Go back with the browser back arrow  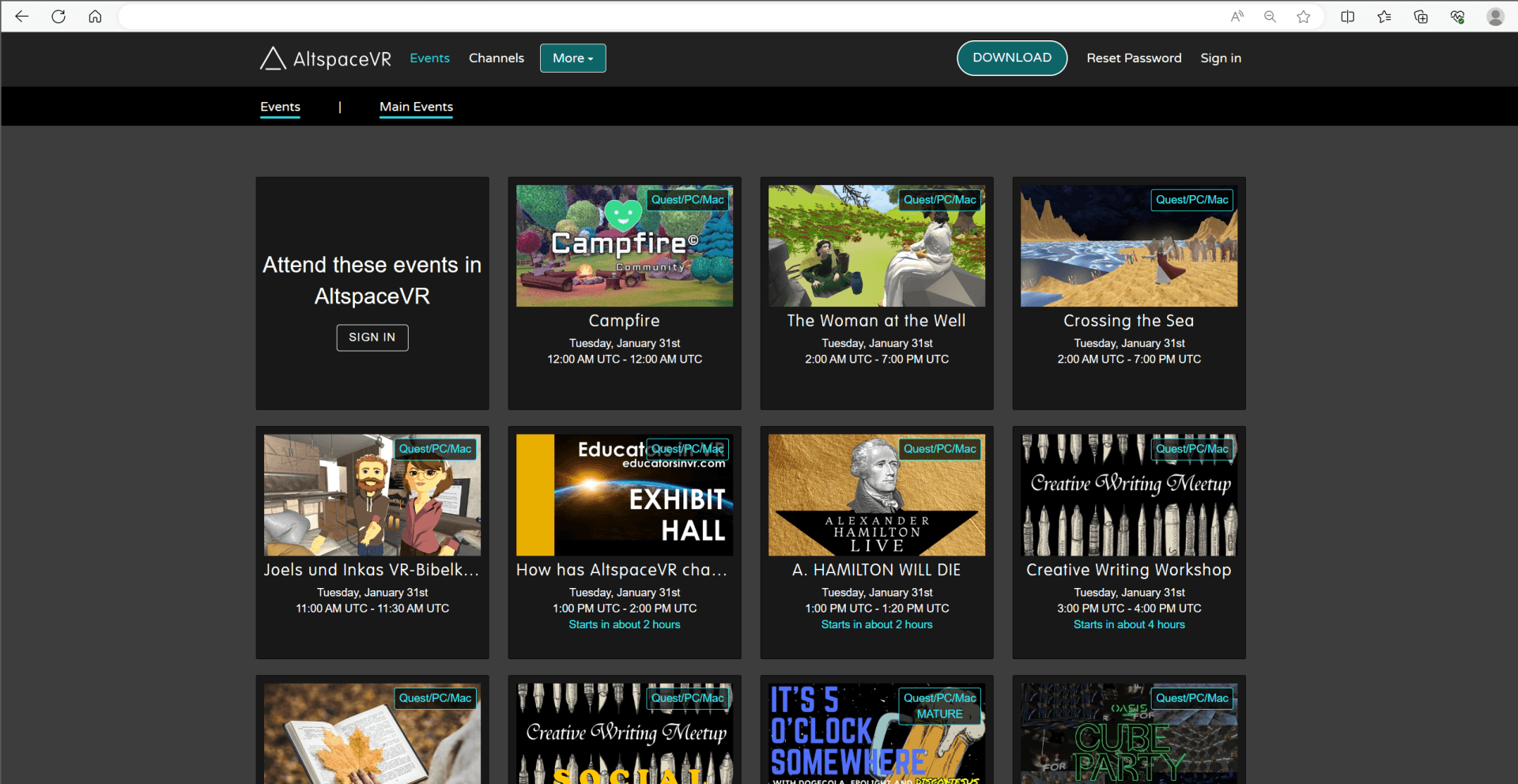point(21,17)
